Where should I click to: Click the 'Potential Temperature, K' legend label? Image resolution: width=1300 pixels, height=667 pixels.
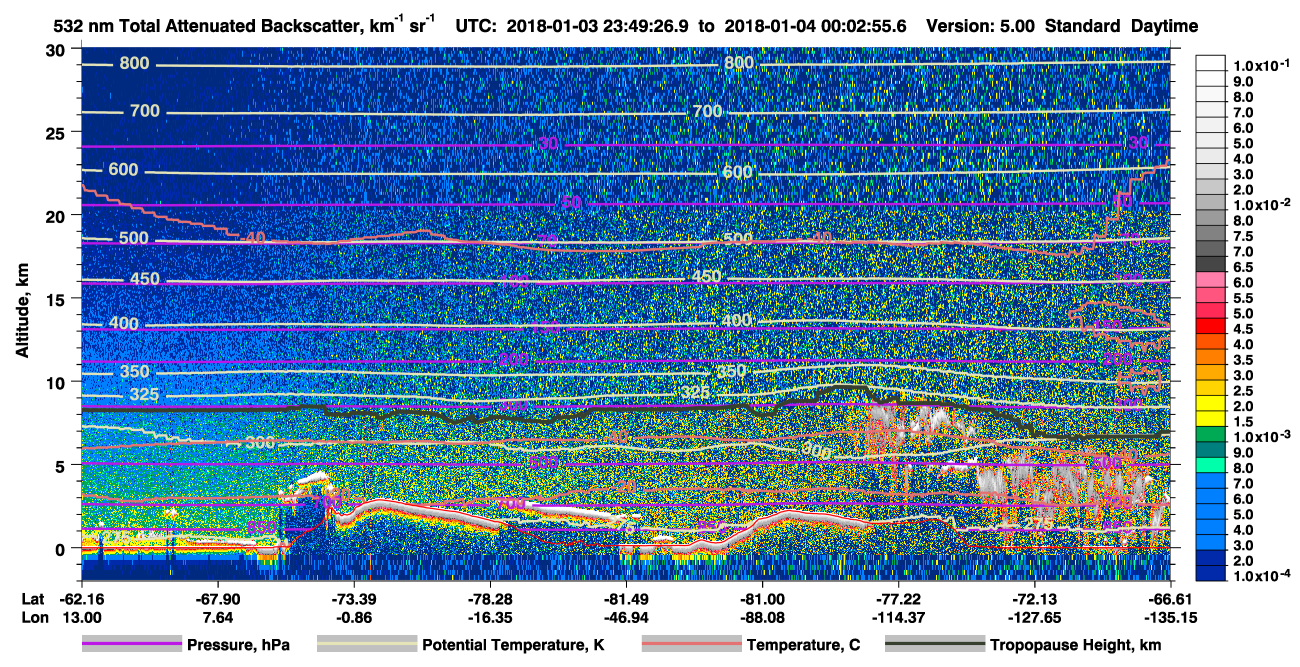coord(514,645)
